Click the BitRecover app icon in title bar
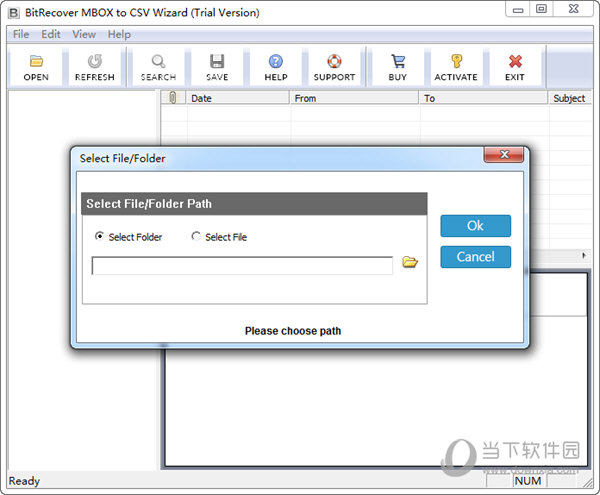 (13, 13)
